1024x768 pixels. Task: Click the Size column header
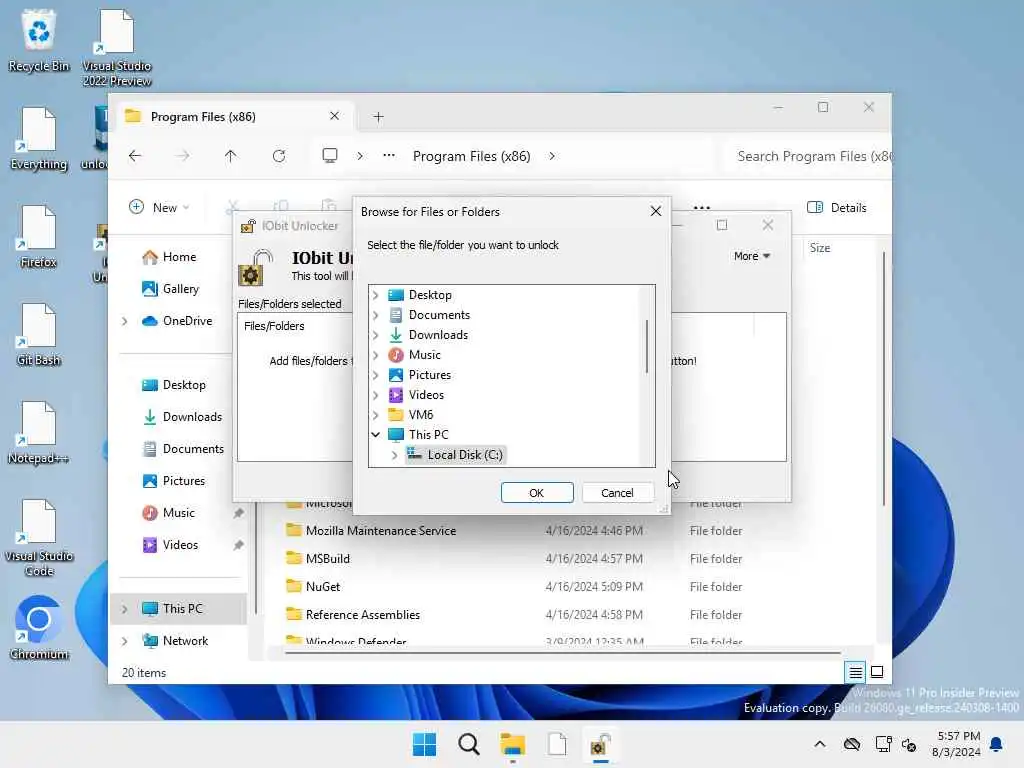click(x=820, y=248)
